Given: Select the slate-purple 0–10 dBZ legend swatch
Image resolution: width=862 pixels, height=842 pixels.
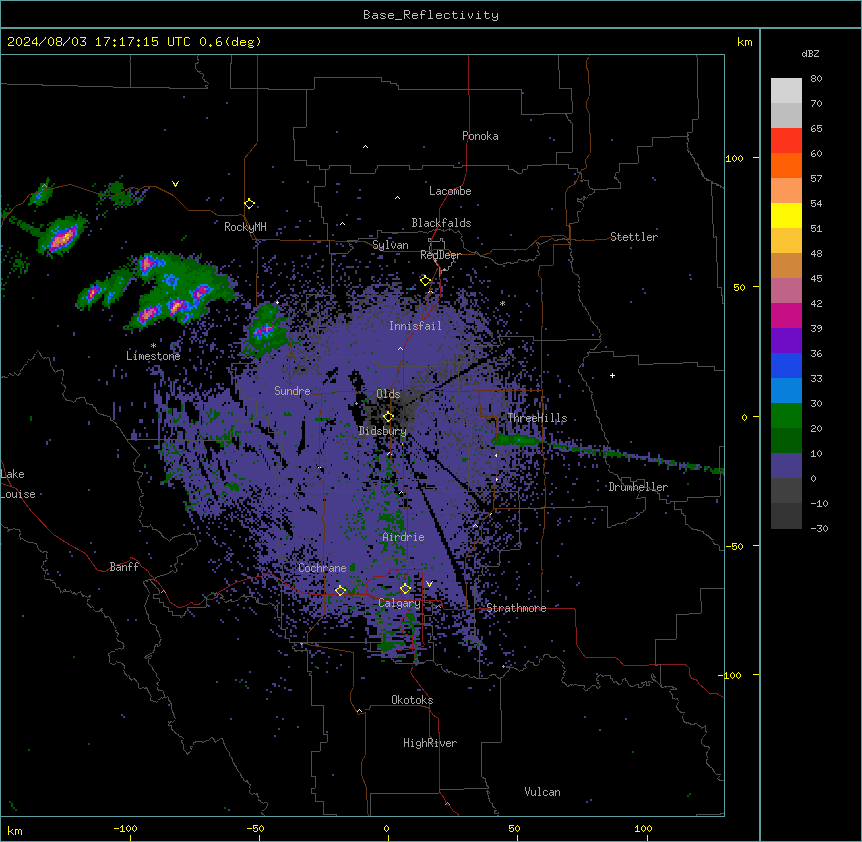Looking at the screenshot, I should click(786, 466).
